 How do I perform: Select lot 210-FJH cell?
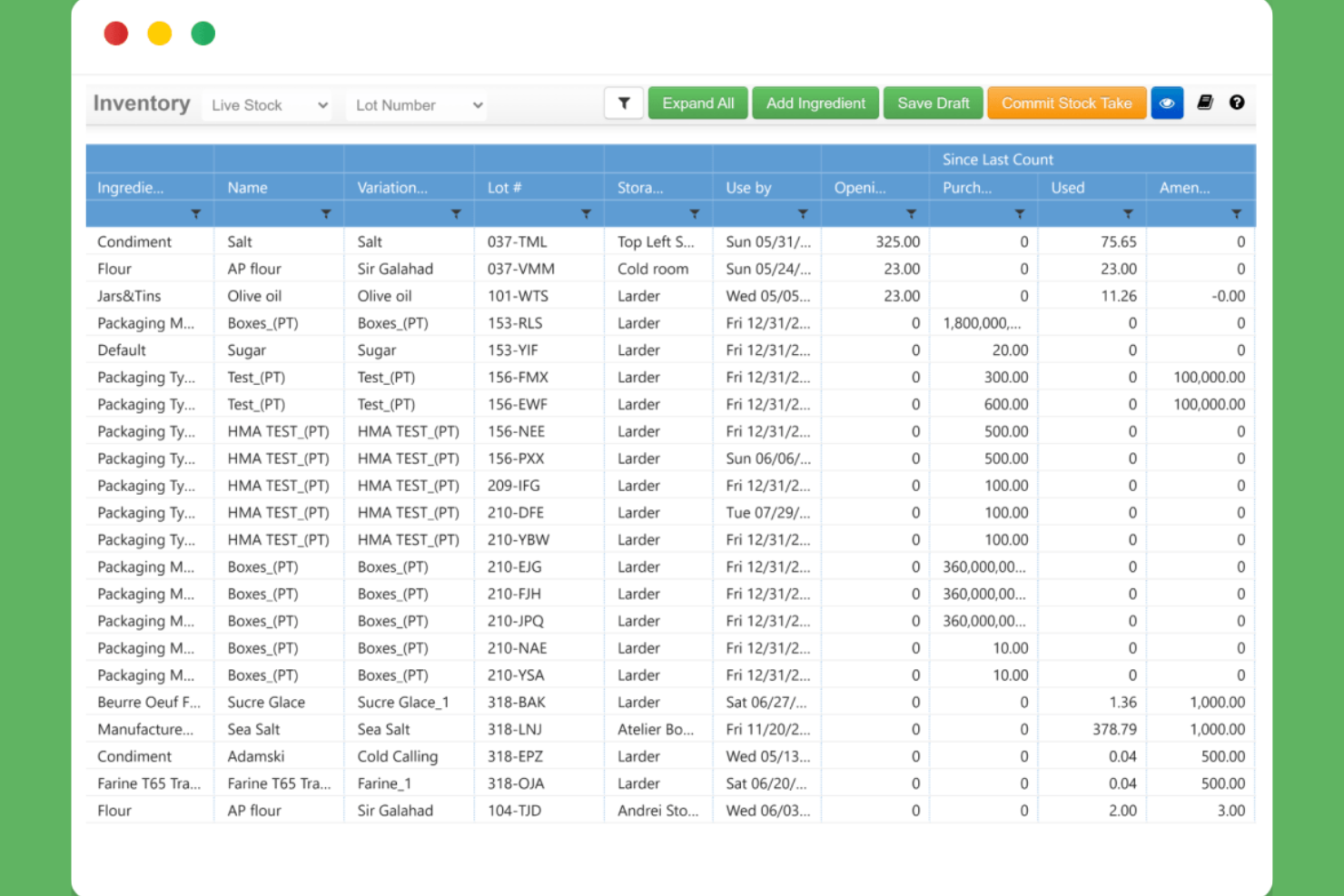pyautogui.click(x=539, y=594)
